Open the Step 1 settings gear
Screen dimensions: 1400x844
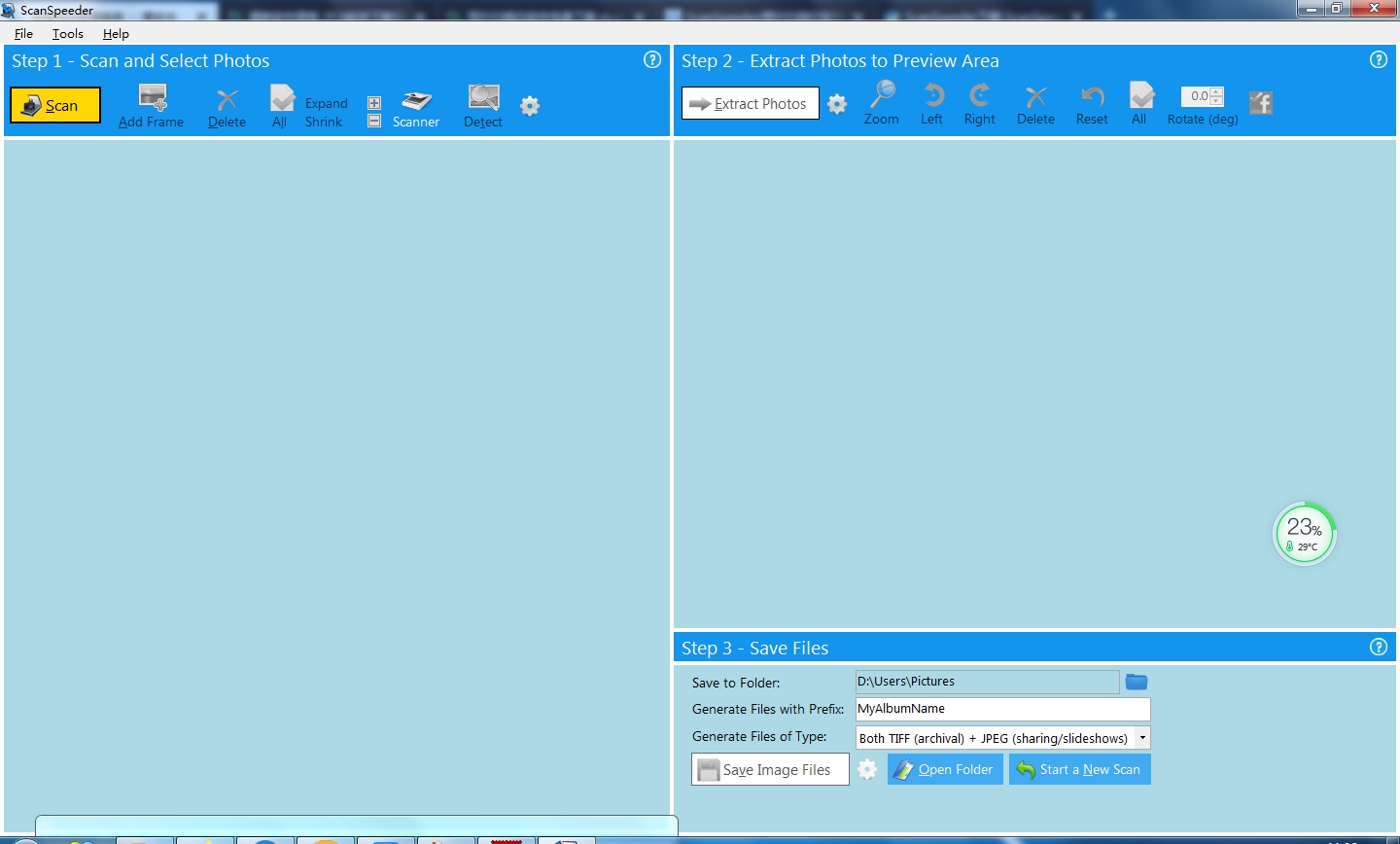coord(530,106)
